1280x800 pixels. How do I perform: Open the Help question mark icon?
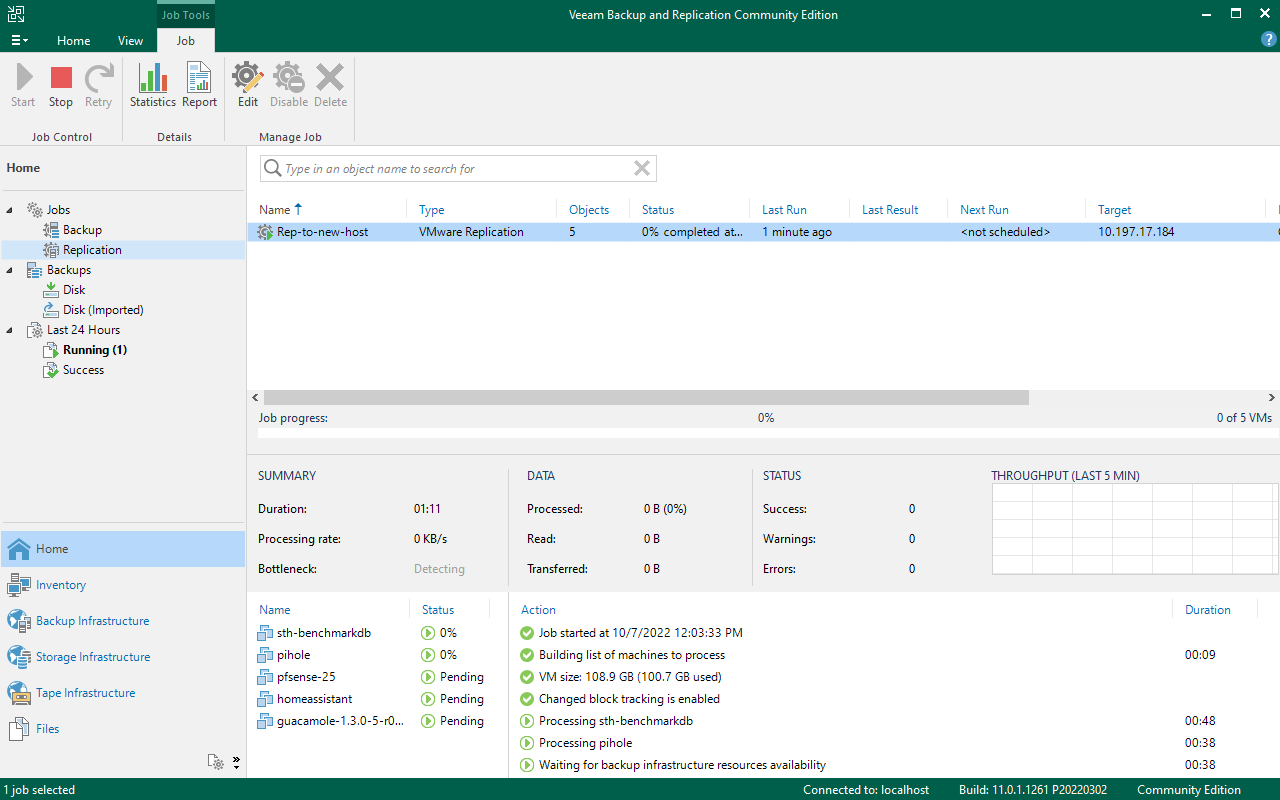1268,40
